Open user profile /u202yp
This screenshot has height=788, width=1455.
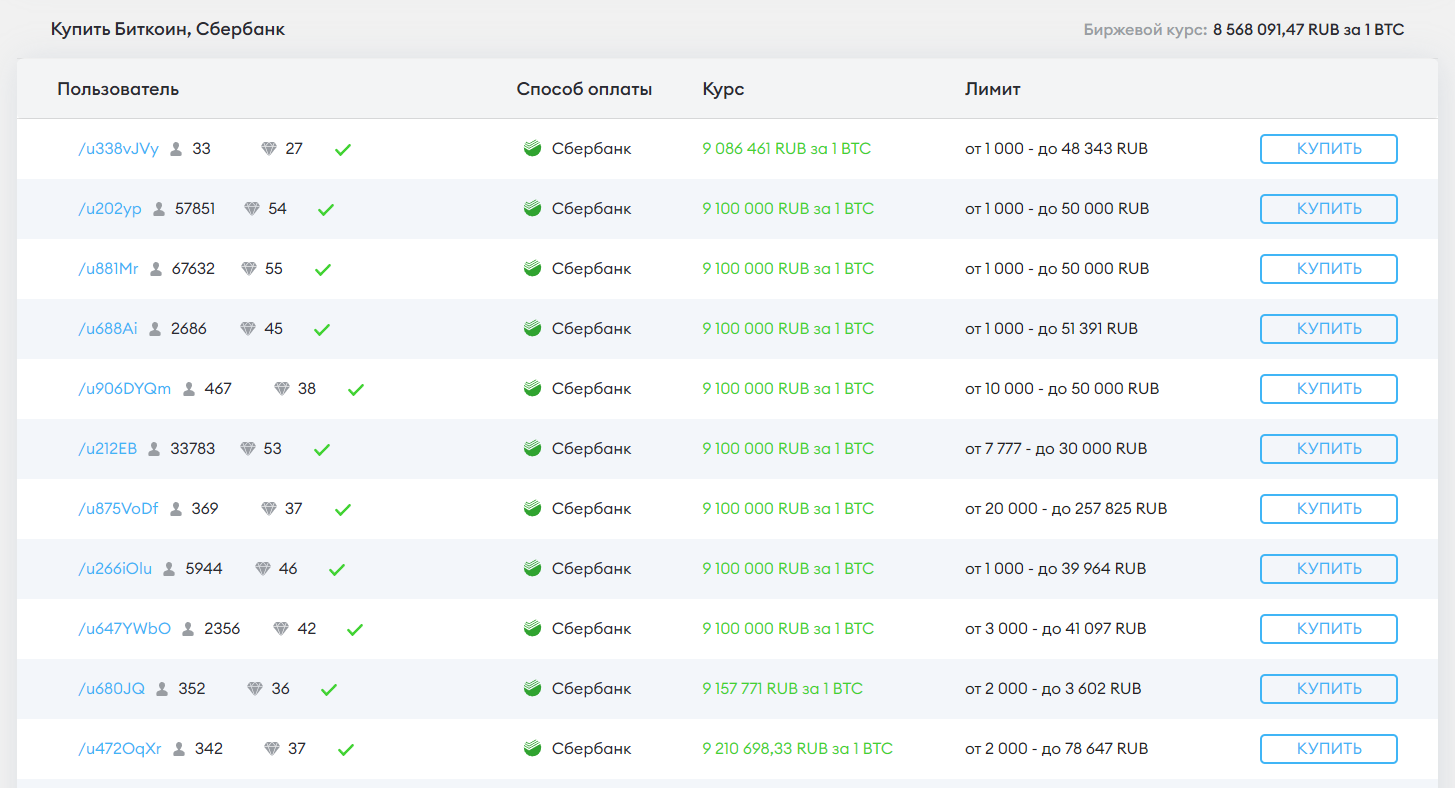[x=110, y=209]
